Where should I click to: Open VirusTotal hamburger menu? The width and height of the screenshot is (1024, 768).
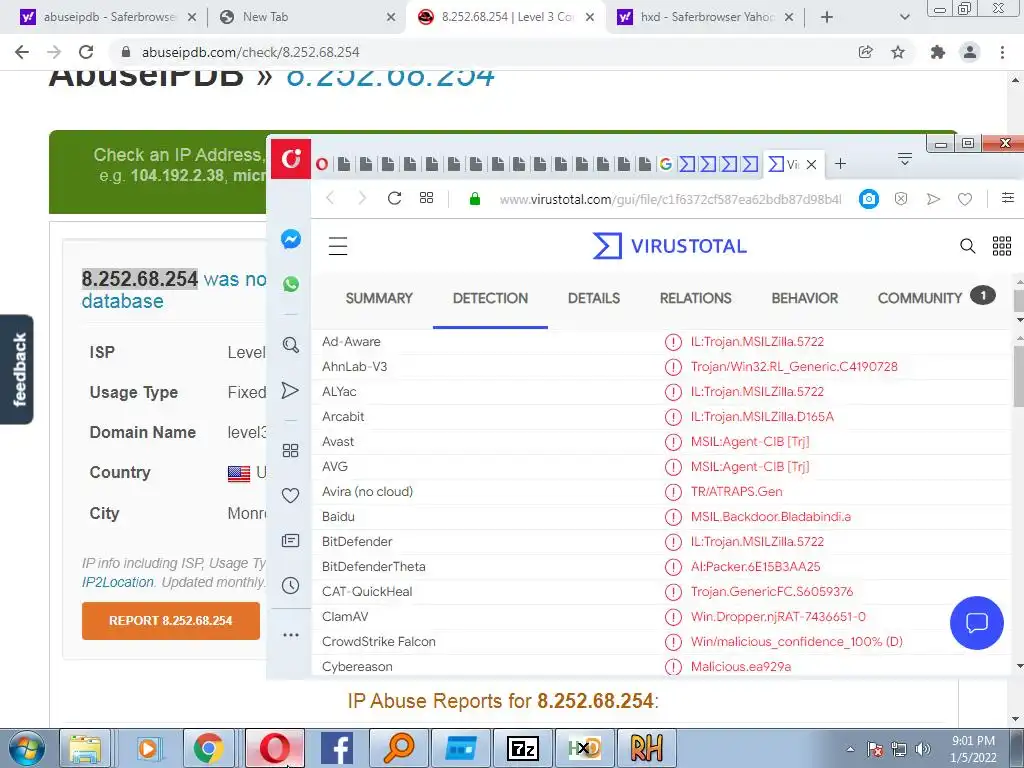pos(338,246)
